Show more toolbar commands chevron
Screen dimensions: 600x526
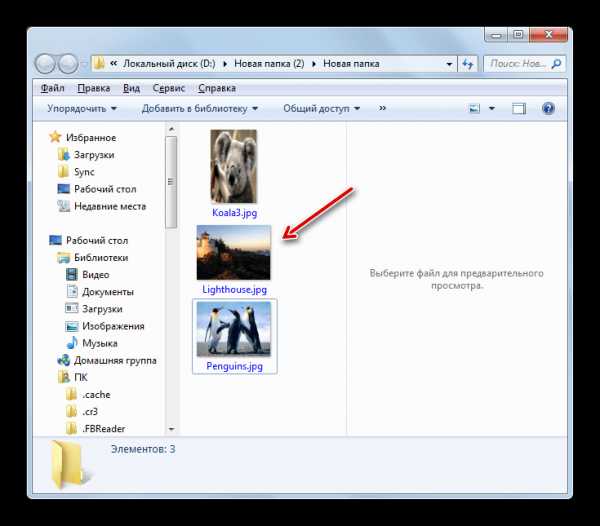coord(382,108)
